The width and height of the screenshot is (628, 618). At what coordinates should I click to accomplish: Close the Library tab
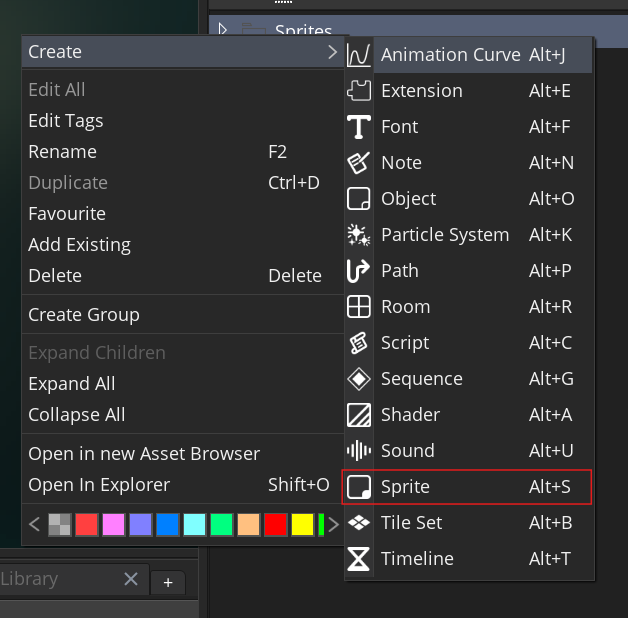click(131, 579)
